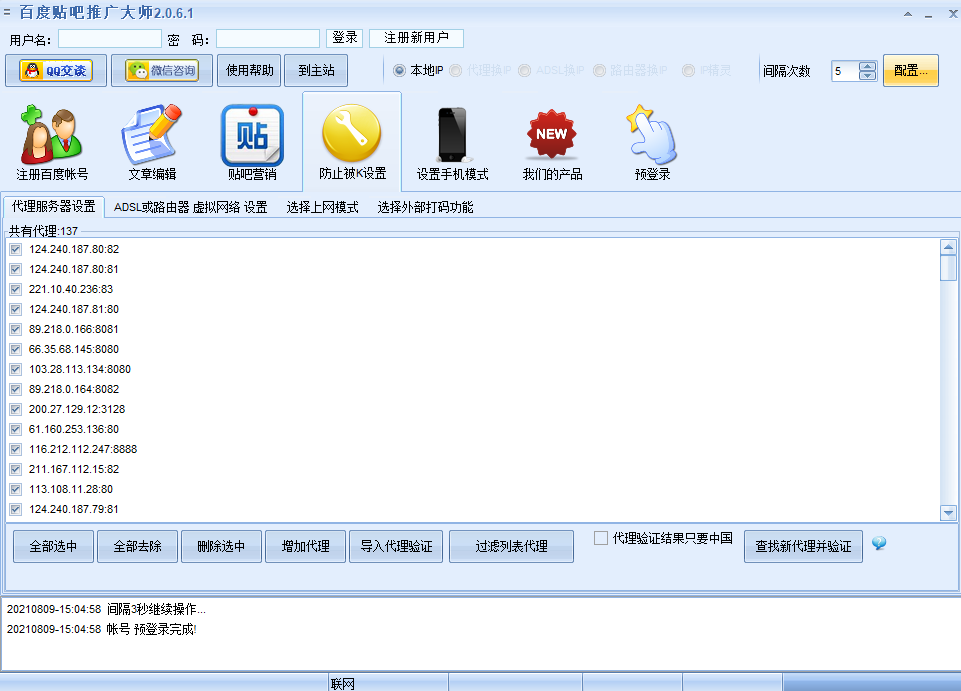Click the proxy list scroll-down arrow
This screenshot has height=691, width=961.
[948, 513]
